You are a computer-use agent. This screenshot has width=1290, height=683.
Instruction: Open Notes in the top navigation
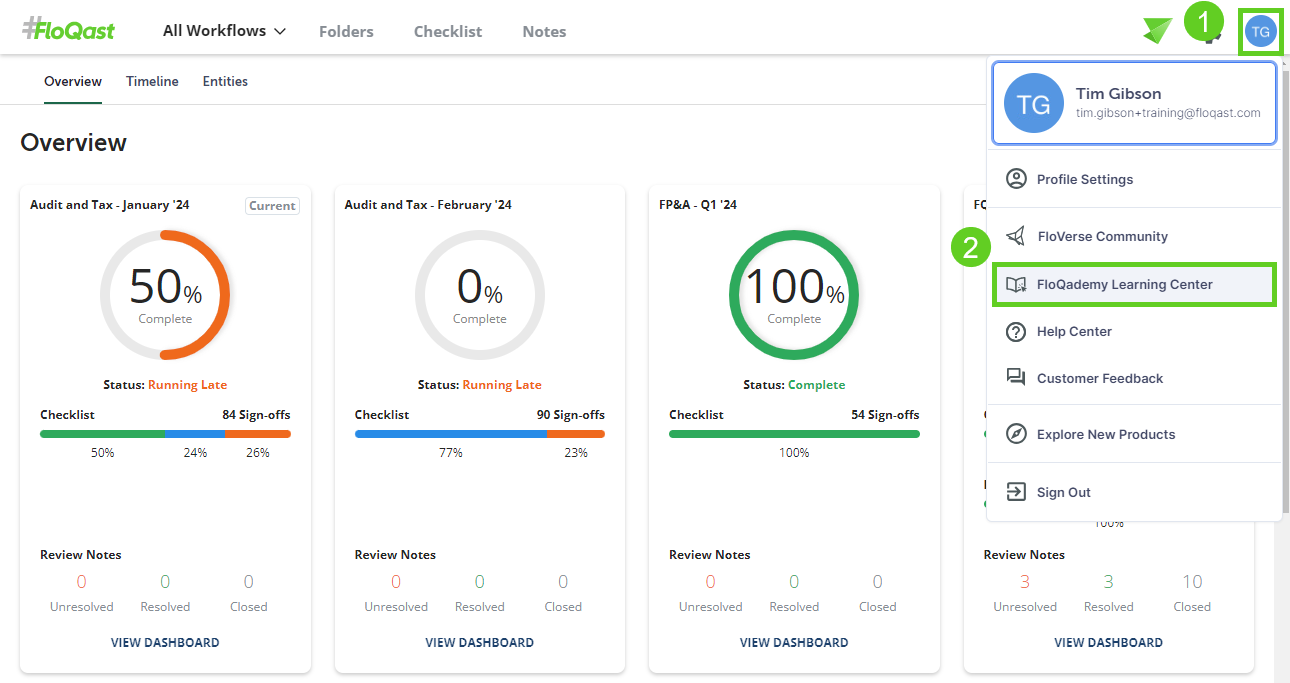pos(544,32)
